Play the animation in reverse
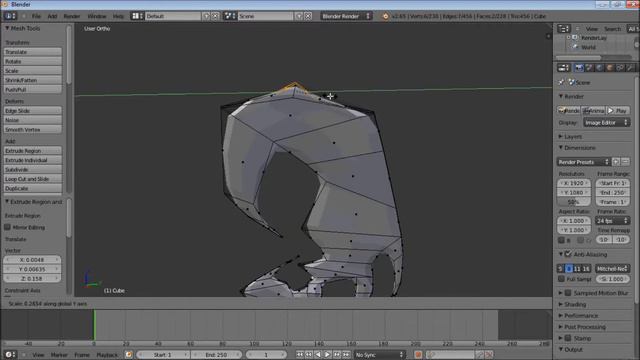The image size is (640, 360). (x=318, y=355)
